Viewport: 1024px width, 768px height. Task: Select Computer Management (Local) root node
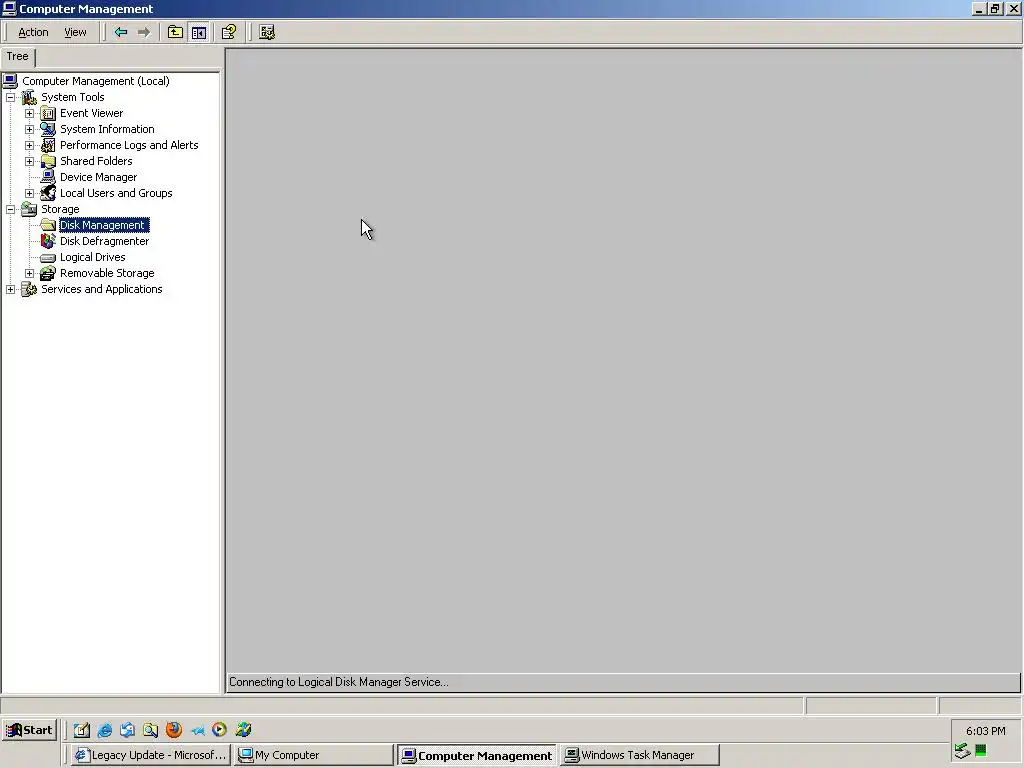tap(96, 81)
